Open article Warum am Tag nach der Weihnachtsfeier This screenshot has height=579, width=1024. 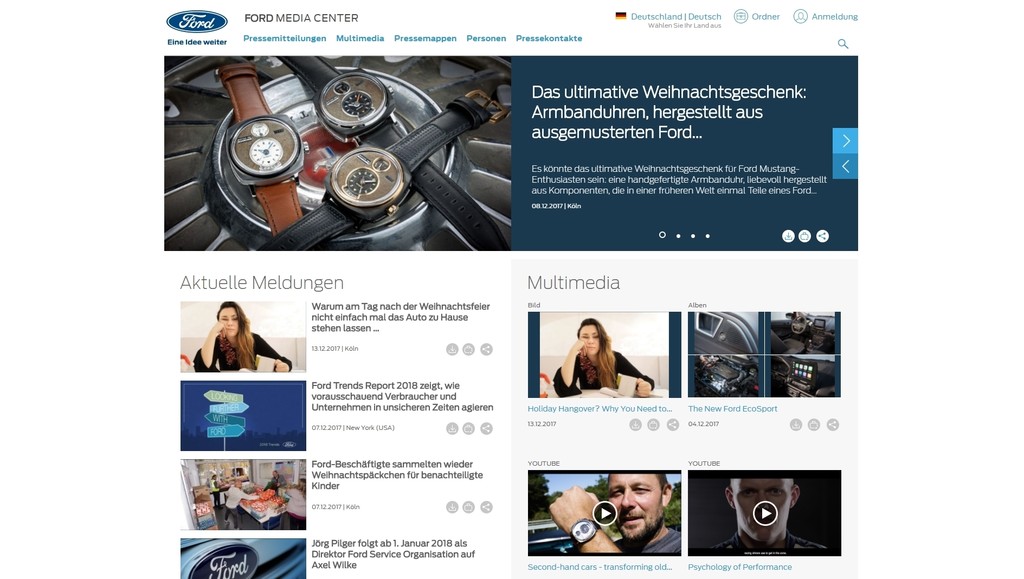(x=400, y=317)
